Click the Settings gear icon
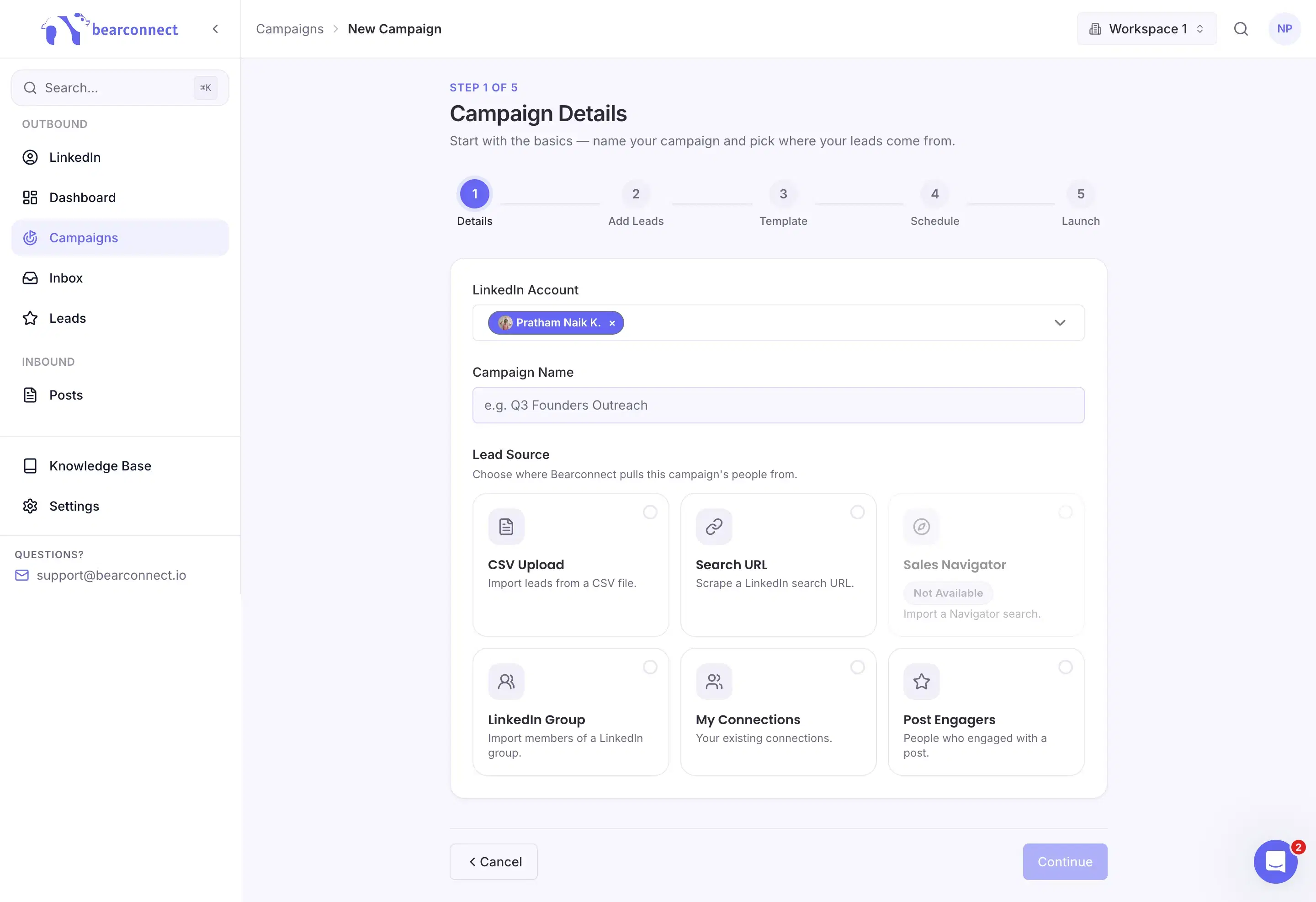 tap(30, 506)
